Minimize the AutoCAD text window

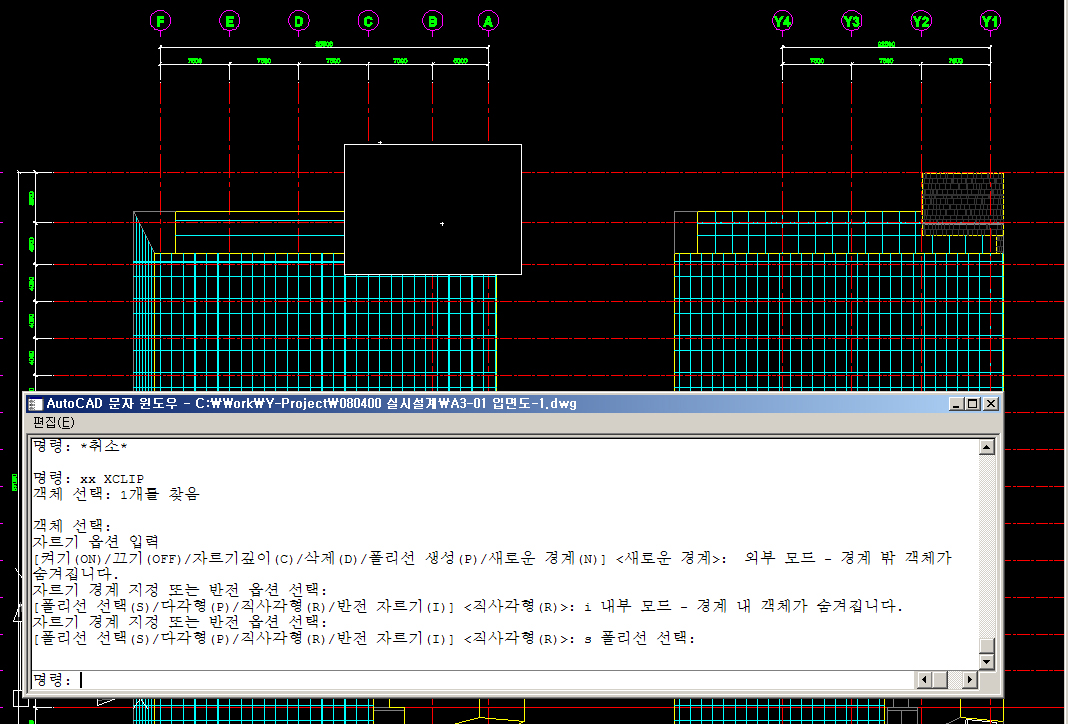coord(958,404)
